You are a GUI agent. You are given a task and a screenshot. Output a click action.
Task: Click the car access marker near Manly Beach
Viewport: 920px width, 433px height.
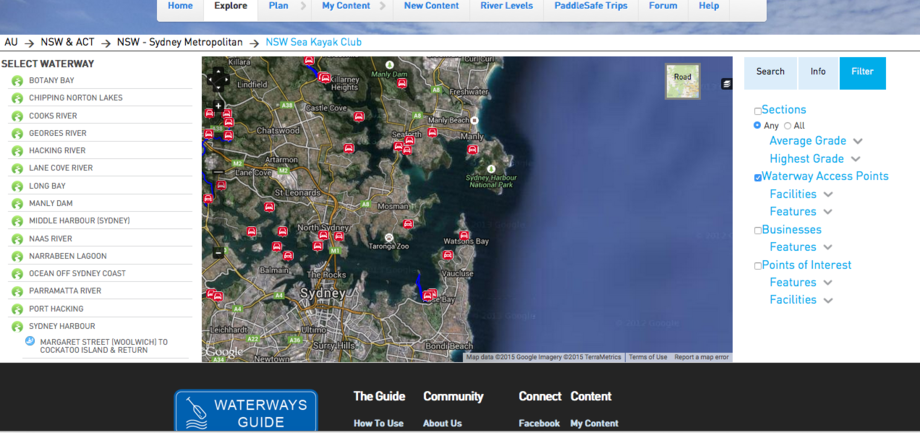tap(432, 132)
